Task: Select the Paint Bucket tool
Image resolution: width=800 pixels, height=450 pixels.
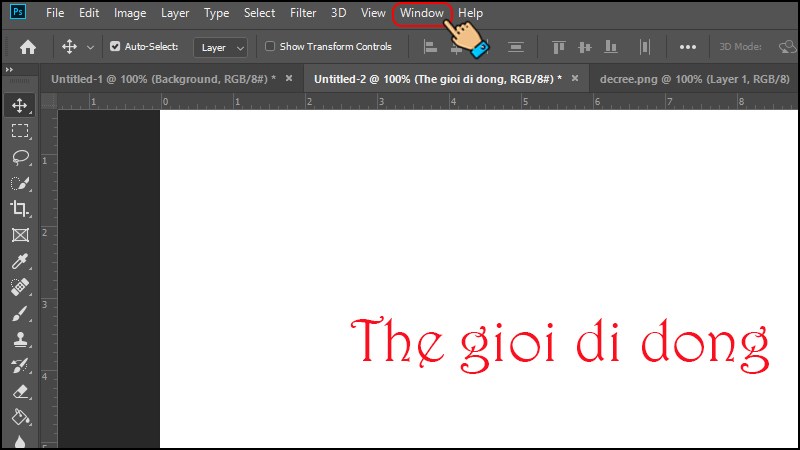Action: 20,417
